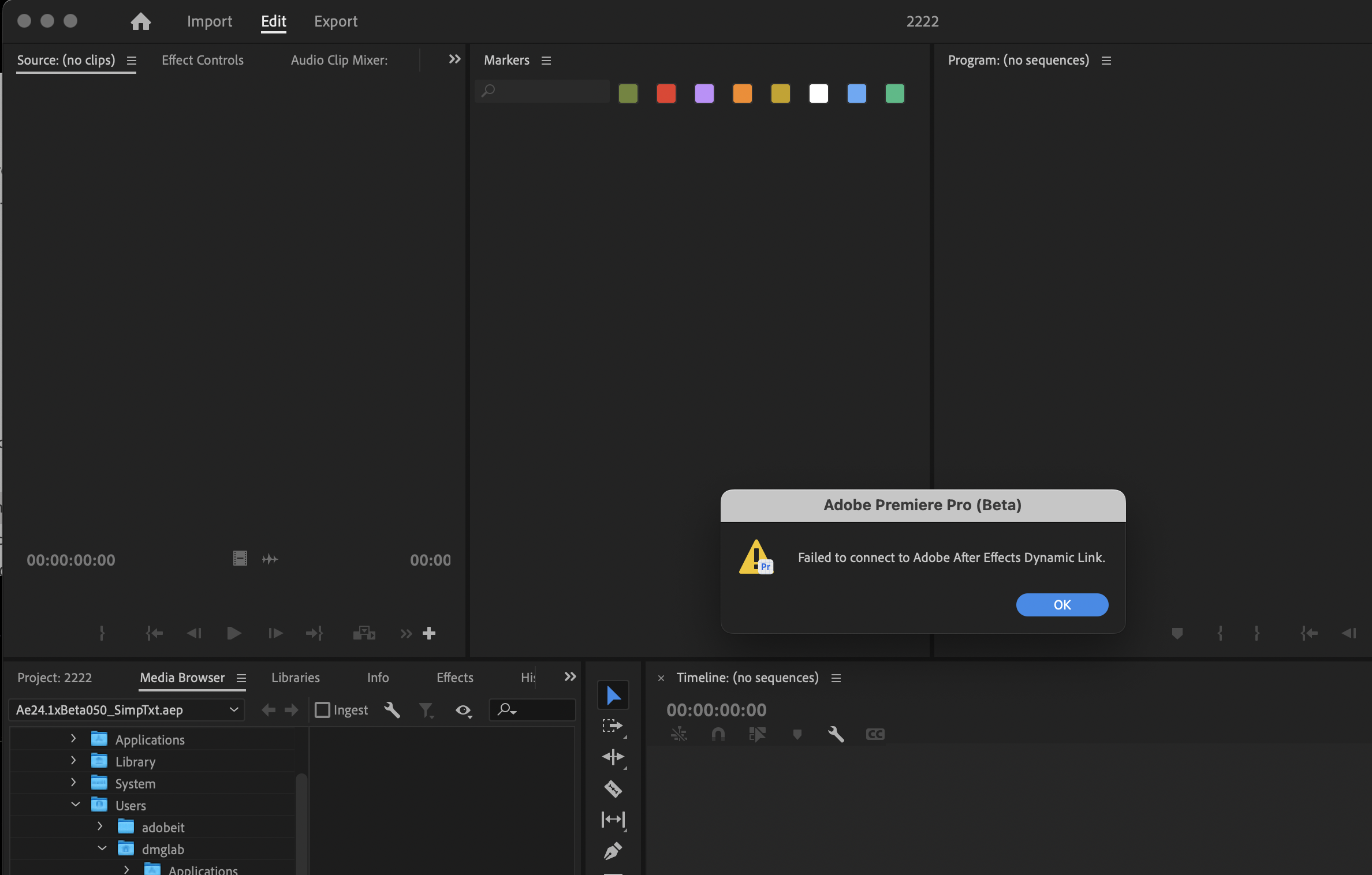Click the Play button in the Source monitor

click(234, 633)
